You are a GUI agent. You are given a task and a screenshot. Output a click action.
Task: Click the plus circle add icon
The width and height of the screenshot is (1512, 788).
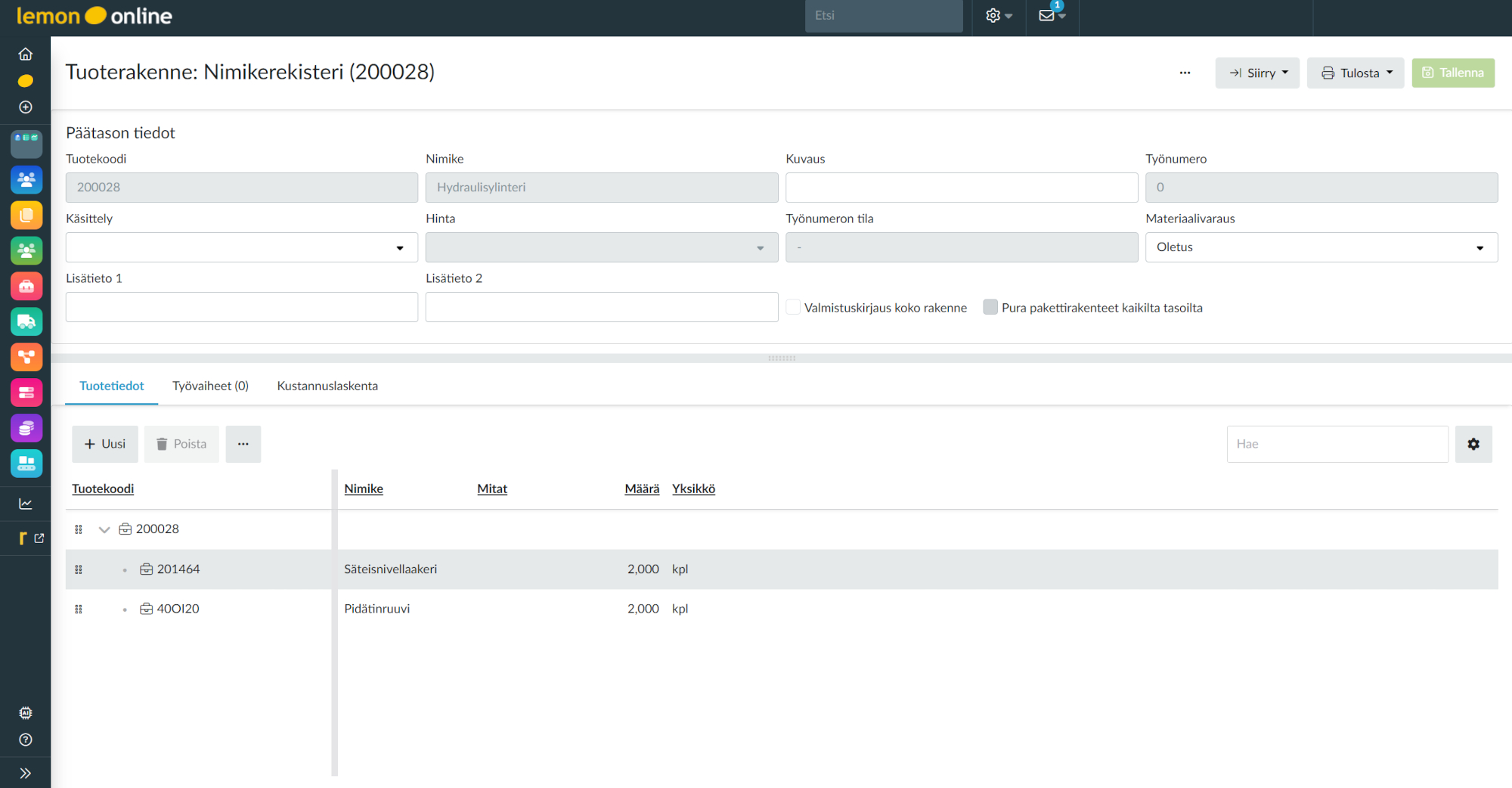26,107
